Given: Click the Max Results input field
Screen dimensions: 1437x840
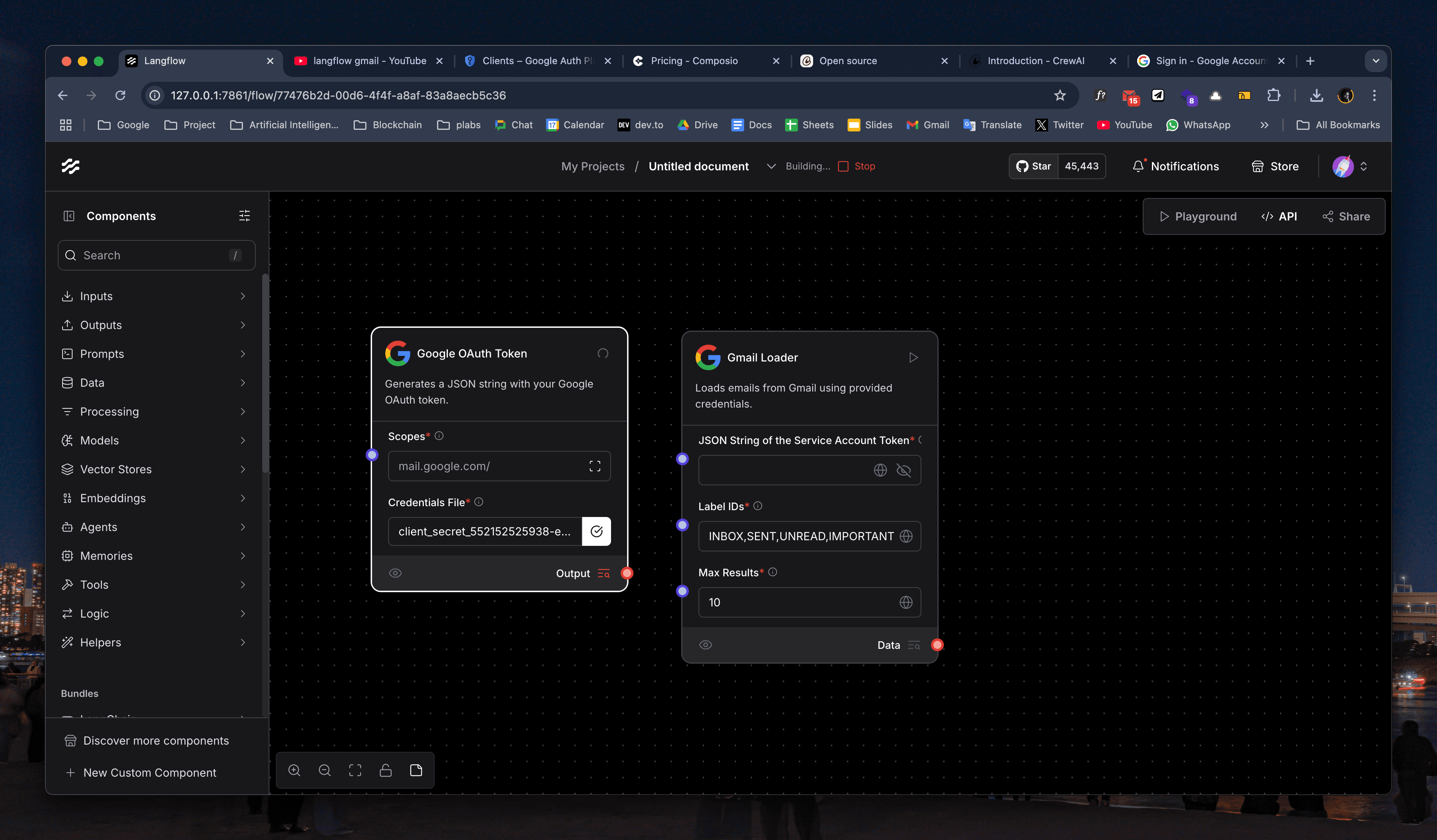Looking at the screenshot, I should [x=809, y=602].
